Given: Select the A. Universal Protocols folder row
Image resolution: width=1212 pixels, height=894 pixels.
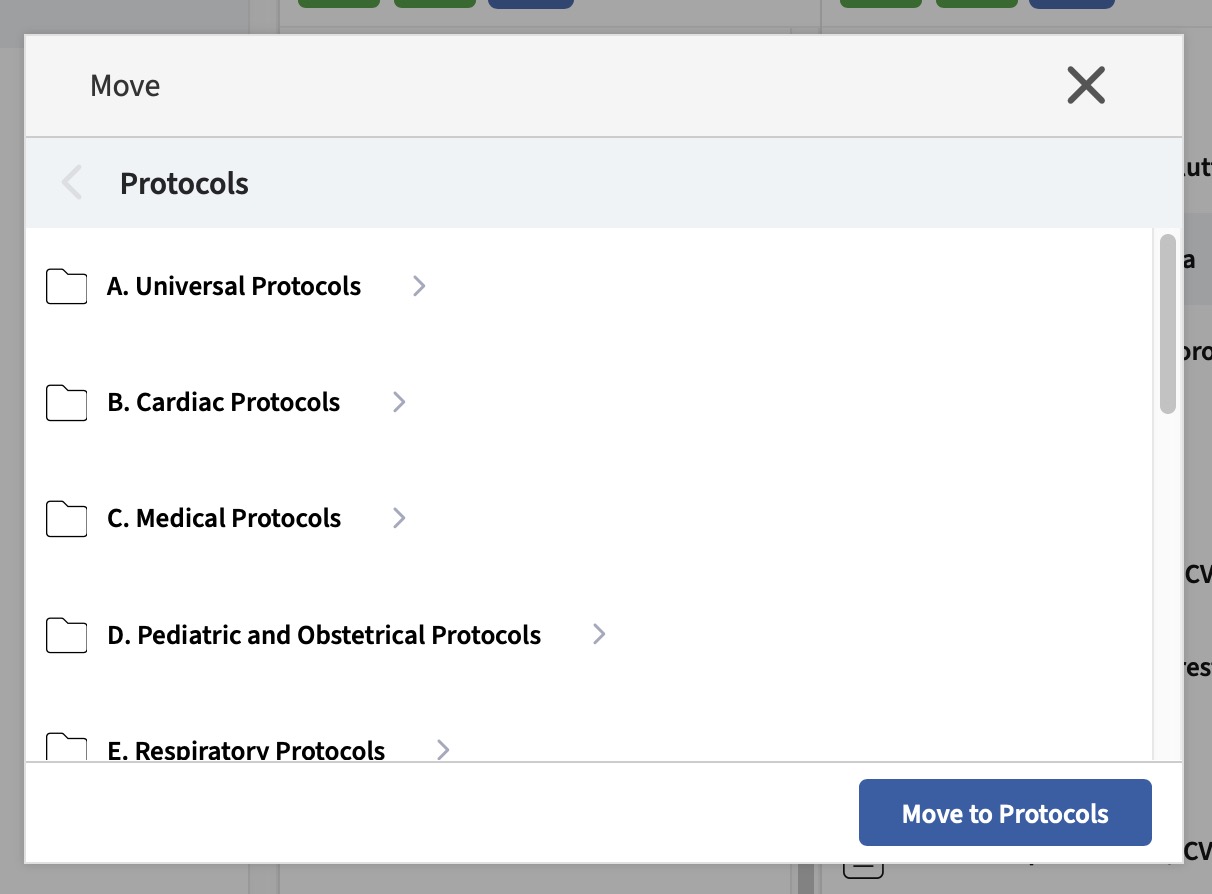Looking at the screenshot, I should click(234, 286).
